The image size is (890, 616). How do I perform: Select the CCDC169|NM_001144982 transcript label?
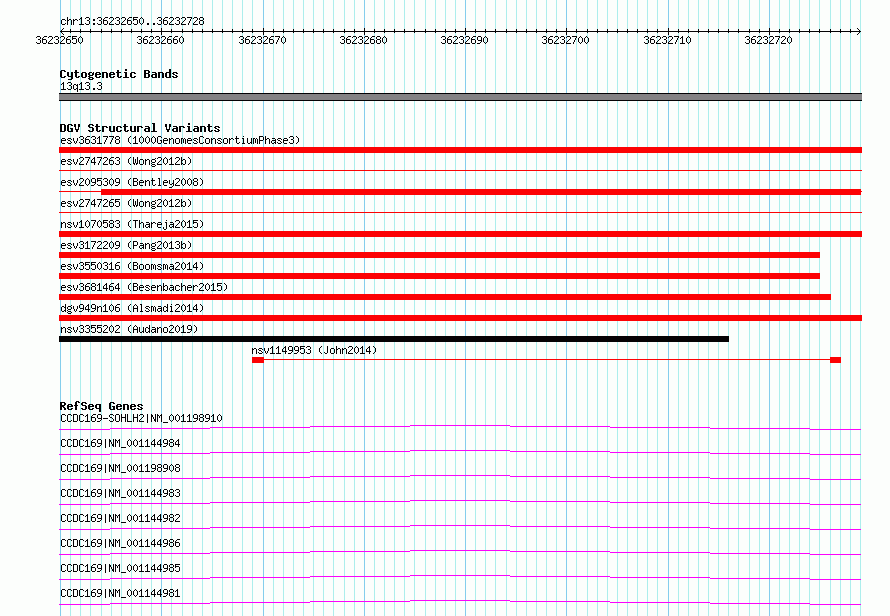point(120,518)
